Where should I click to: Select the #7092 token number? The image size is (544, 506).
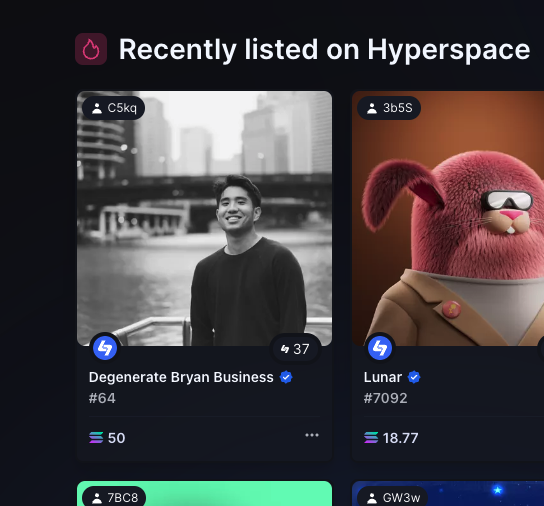pos(385,398)
